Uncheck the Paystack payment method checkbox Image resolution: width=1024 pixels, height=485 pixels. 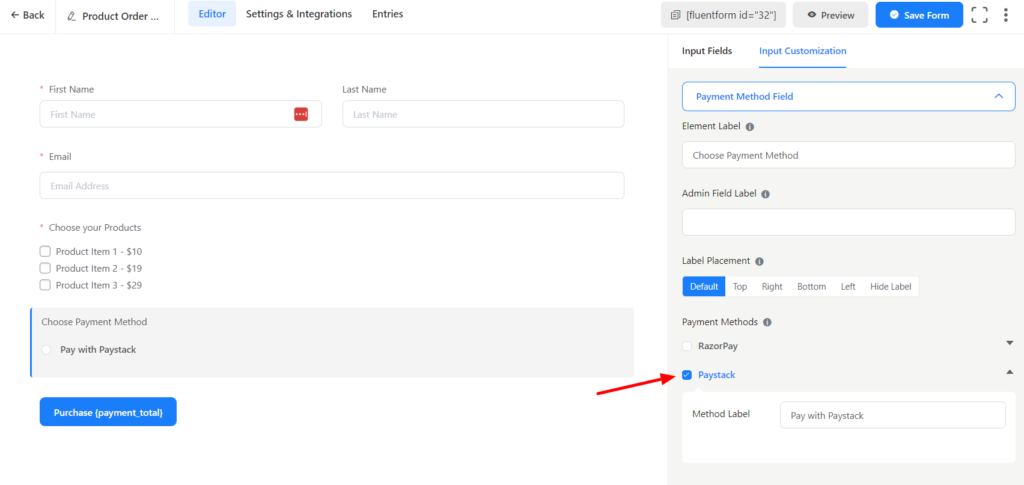pyautogui.click(x=687, y=375)
